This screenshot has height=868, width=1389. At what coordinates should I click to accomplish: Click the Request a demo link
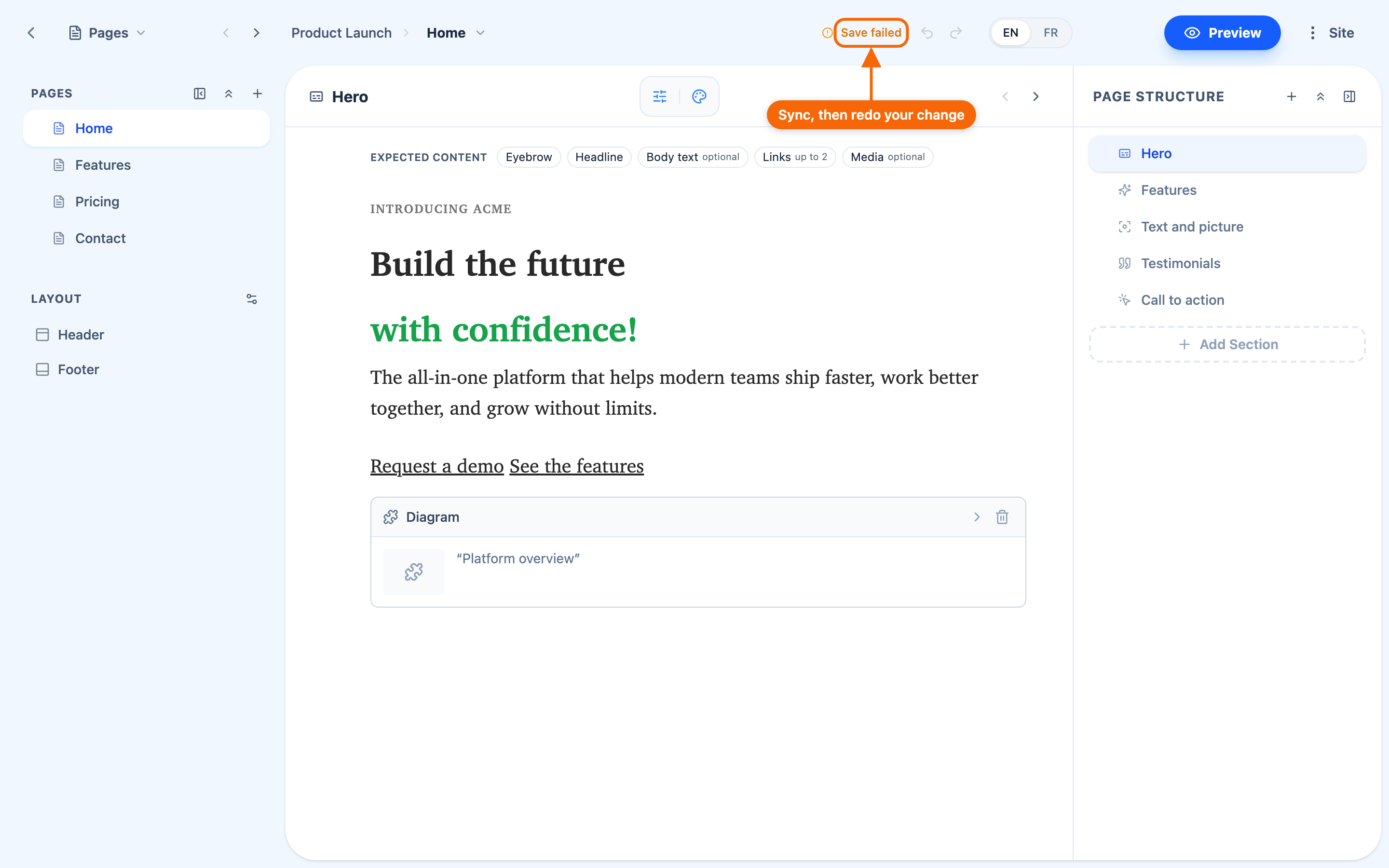coord(437,466)
